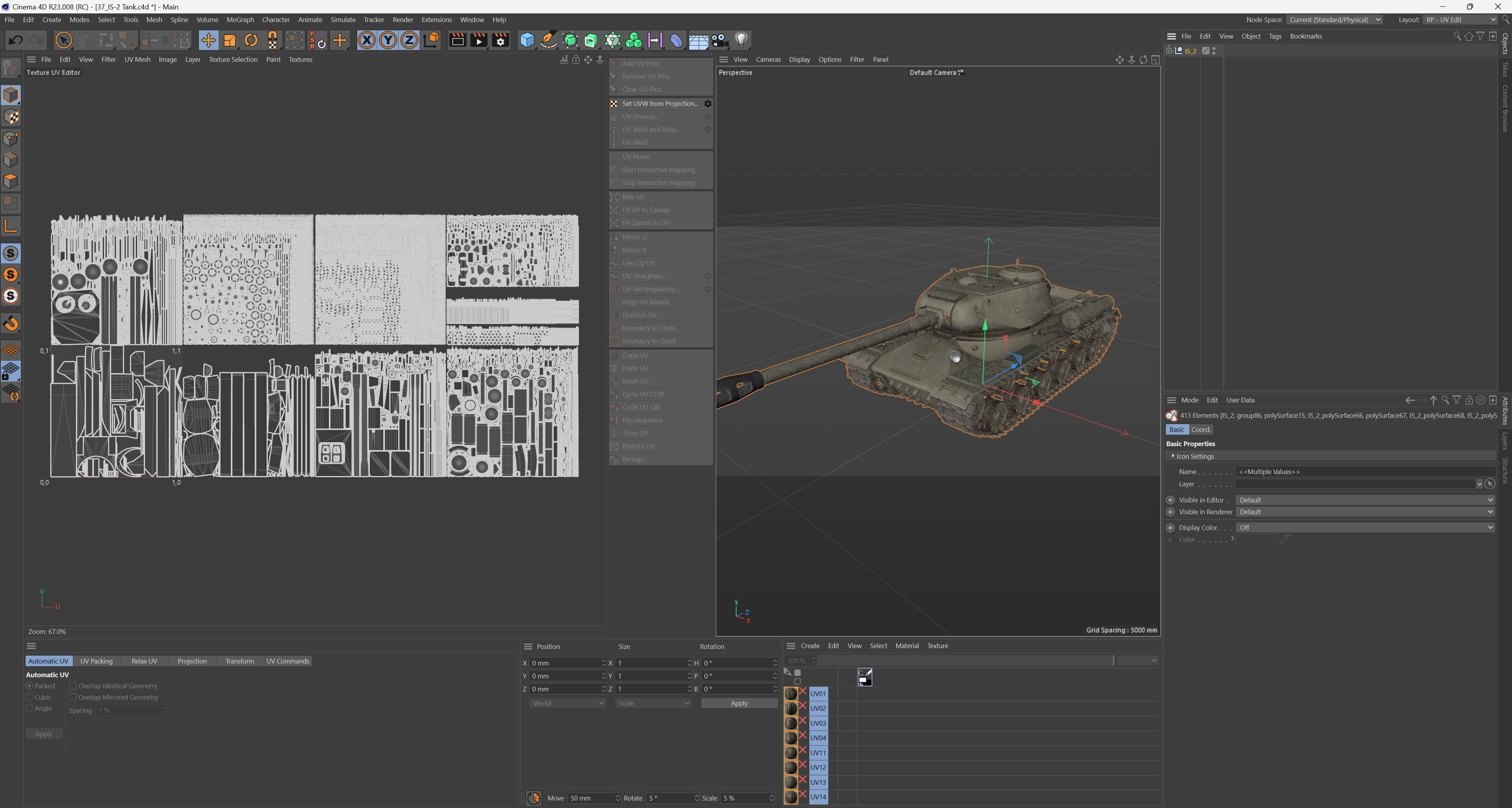Screen dimensions: 1512x808
Task: Enable Overlap Mirrored Geometry checkbox
Action: pos(73,697)
